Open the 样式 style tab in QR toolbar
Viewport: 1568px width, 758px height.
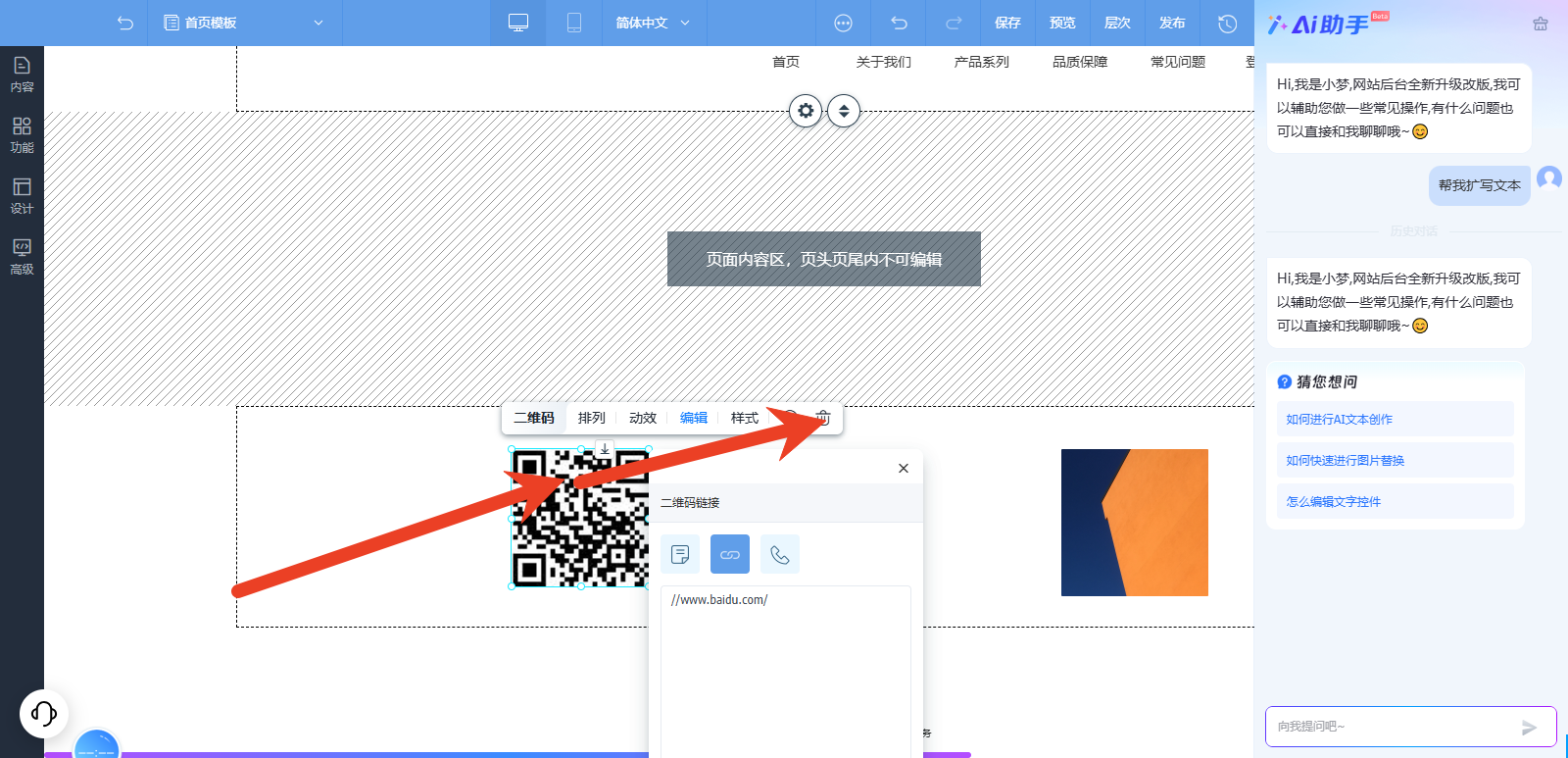(745, 418)
